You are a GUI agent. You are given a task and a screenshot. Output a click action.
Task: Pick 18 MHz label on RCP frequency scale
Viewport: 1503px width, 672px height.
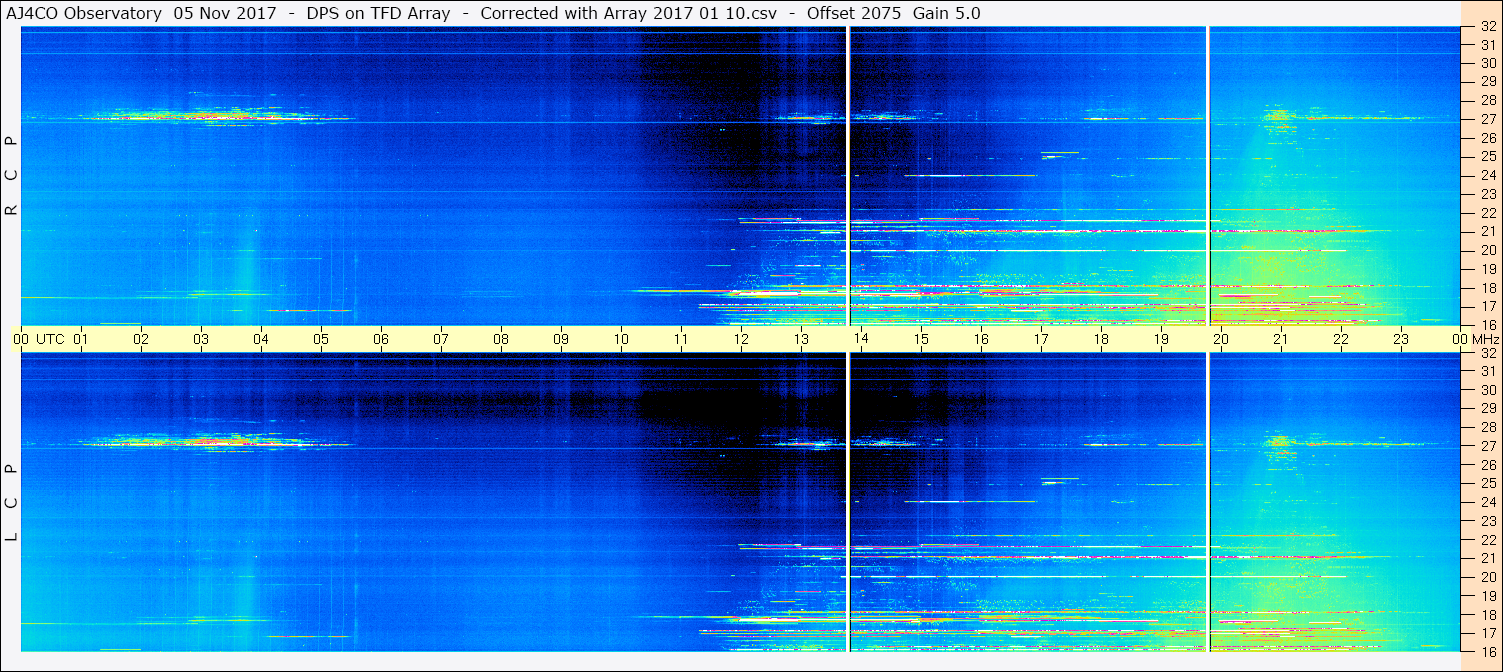pyautogui.click(x=1487, y=287)
